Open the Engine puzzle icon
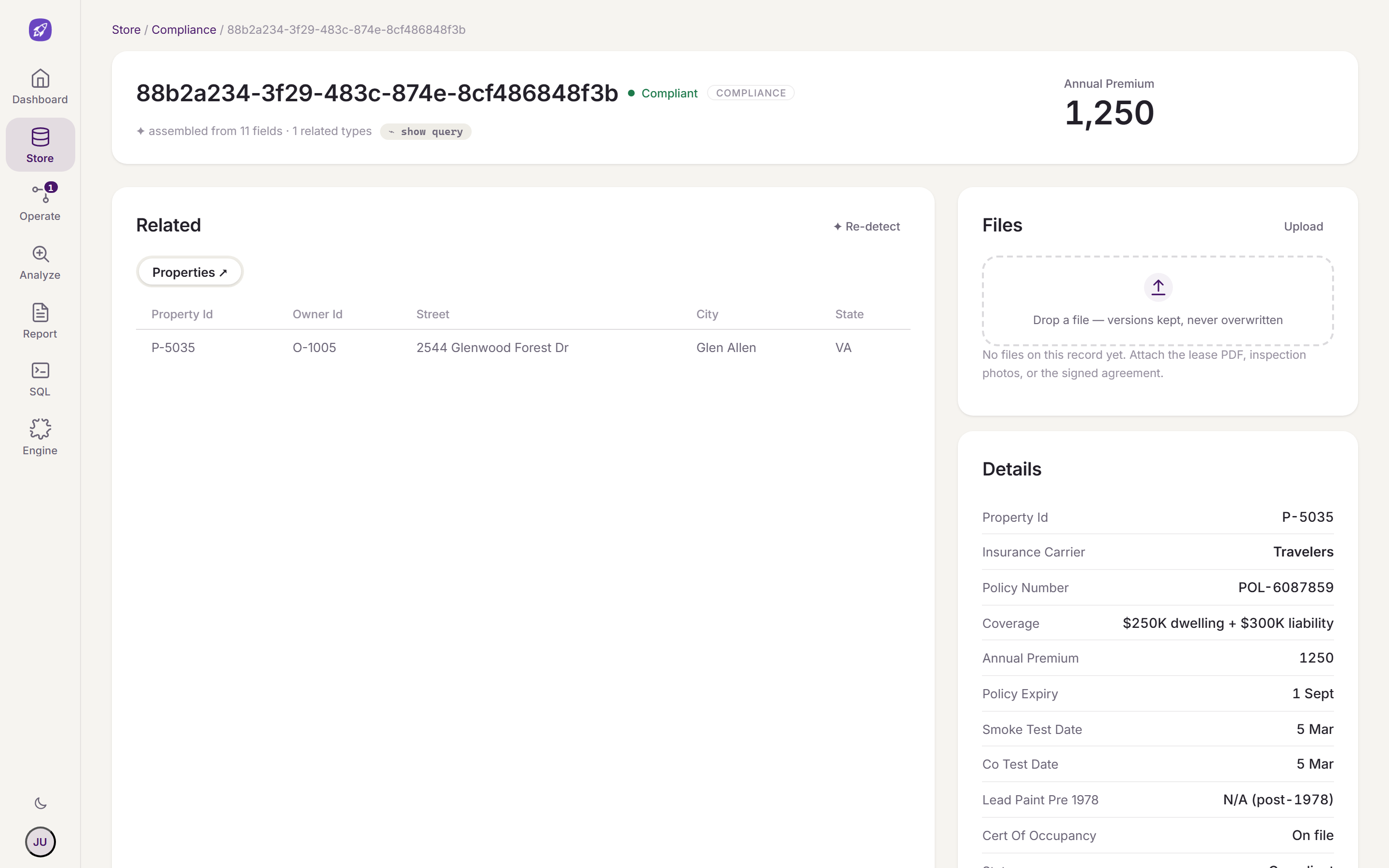The width and height of the screenshot is (1389, 868). click(x=40, y=429)
